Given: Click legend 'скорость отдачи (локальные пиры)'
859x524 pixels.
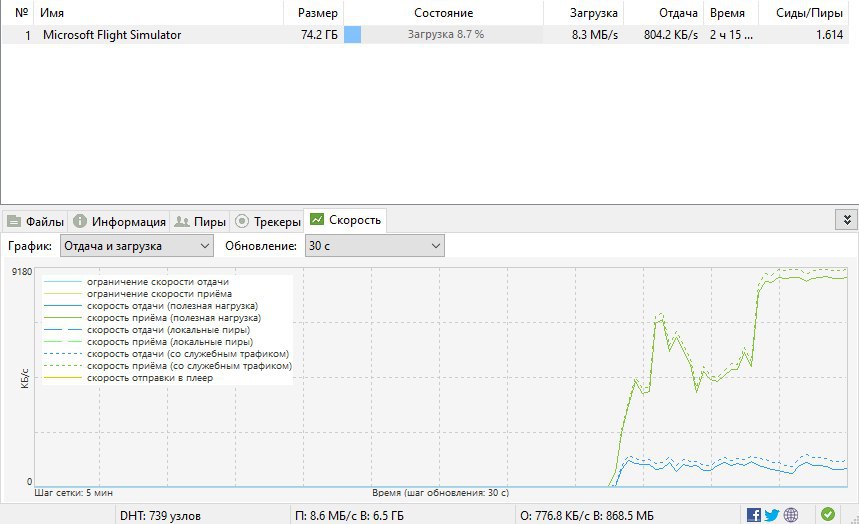Looking at the screenshot, I should tap(168, 330).
